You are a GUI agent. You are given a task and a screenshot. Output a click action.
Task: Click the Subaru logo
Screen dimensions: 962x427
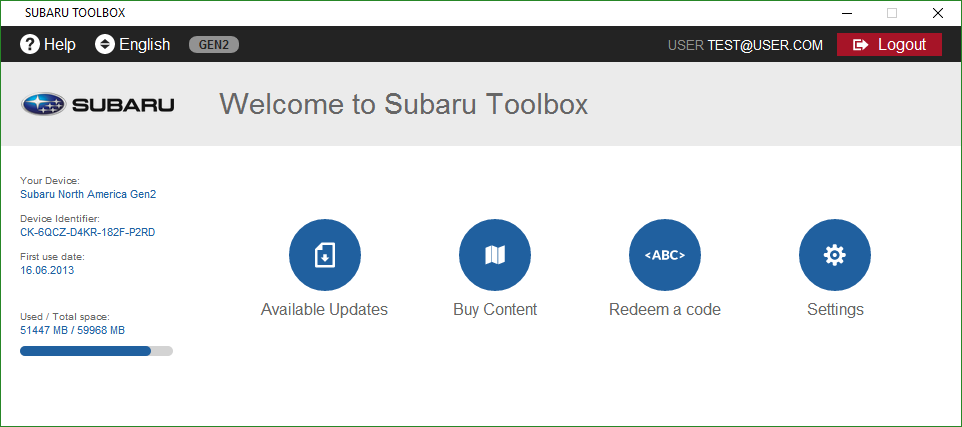[98, 104]
